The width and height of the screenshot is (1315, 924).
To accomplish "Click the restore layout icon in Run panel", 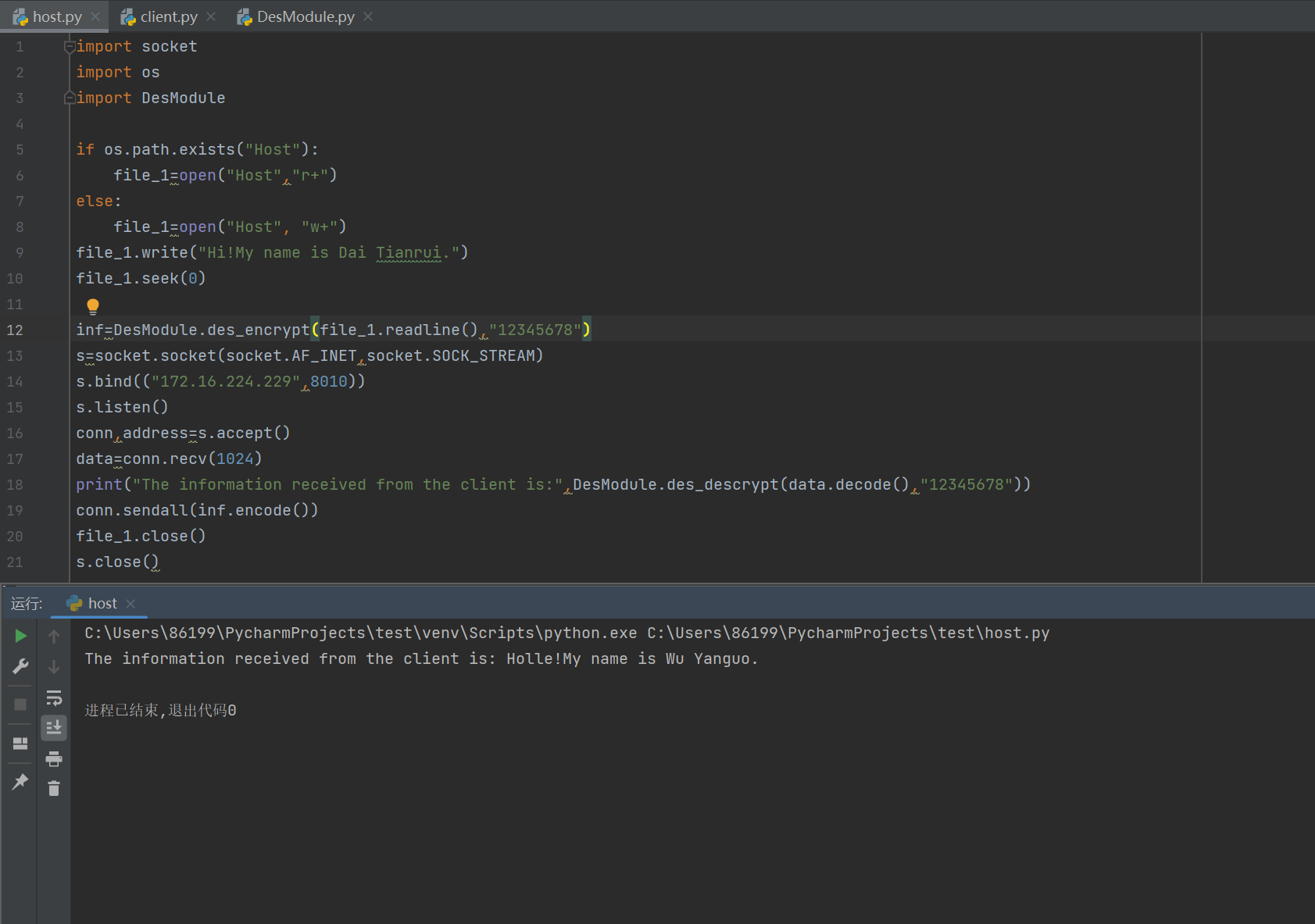I will pos(21,744).
